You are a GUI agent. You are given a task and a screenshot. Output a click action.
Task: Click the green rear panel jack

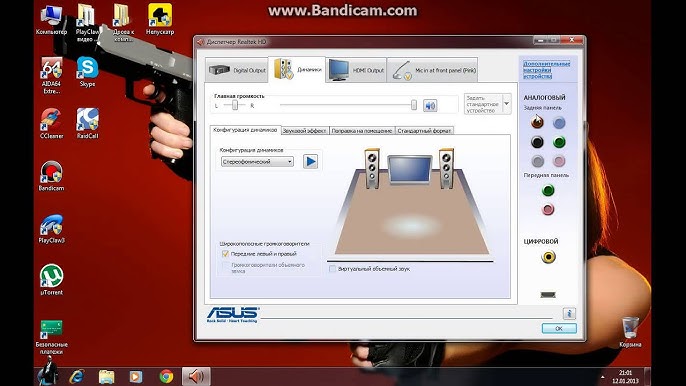click(559, 142)
